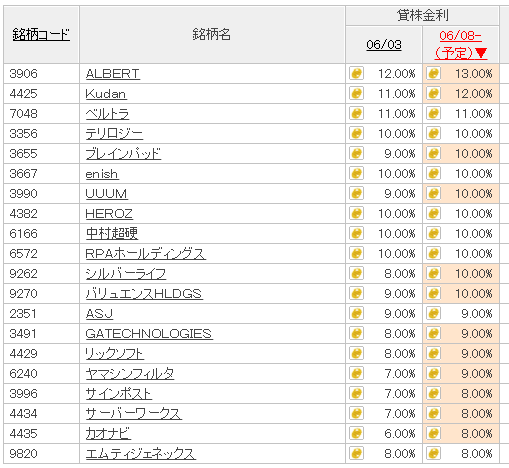The height and width of the screenshot is (468, 509).
Task: Click the 06/03 coin icon for シルバーライフ
Action: [356, 273]
